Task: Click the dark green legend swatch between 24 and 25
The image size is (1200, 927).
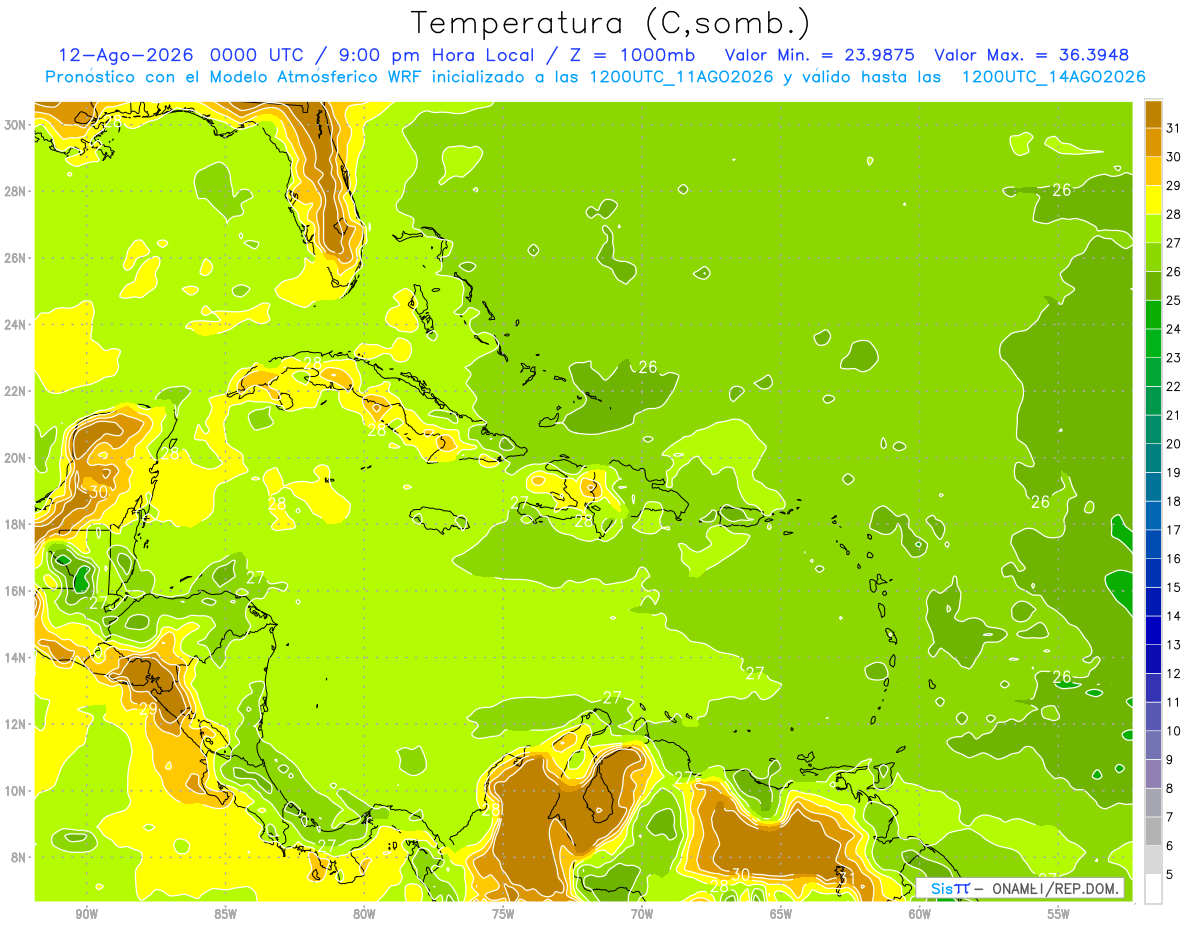Action: [1153, 314]
